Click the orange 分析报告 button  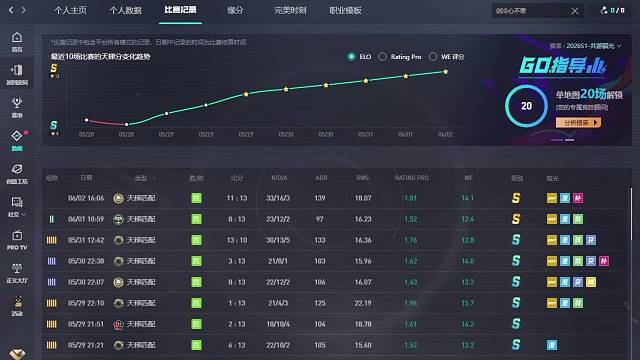[x=578, y=122]
